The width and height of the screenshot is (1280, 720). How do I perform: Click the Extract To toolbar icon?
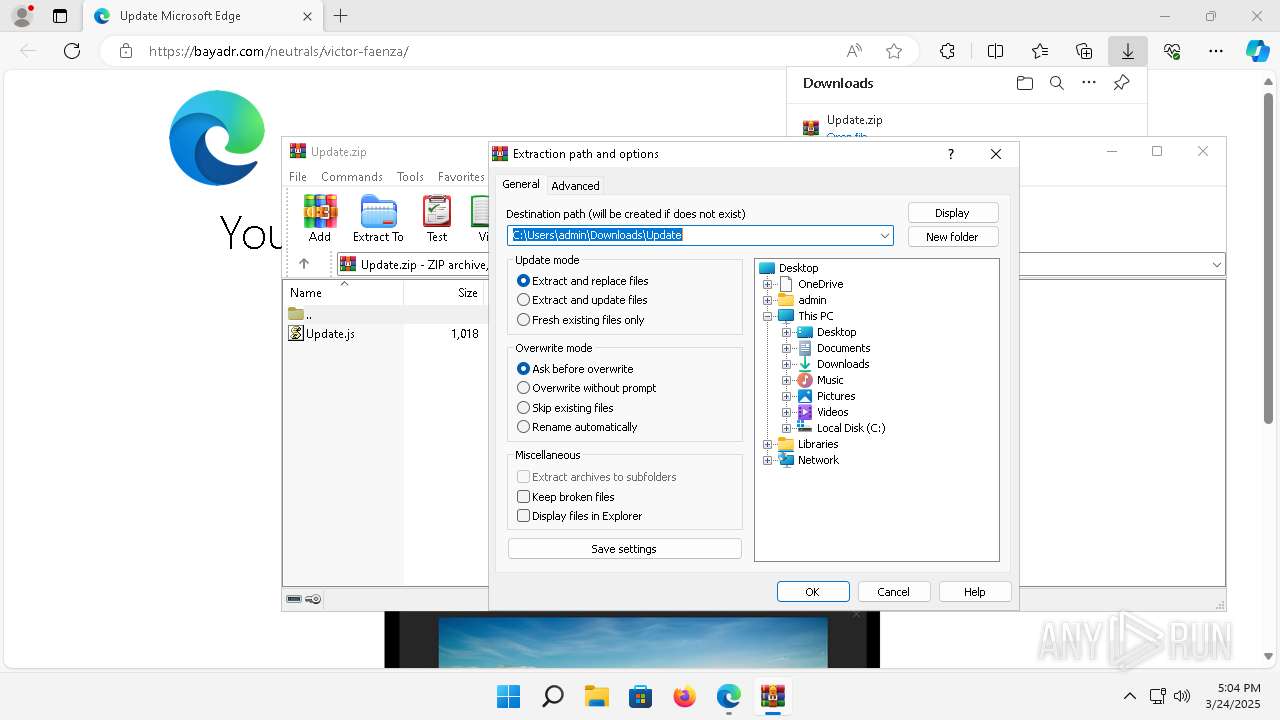378,218
